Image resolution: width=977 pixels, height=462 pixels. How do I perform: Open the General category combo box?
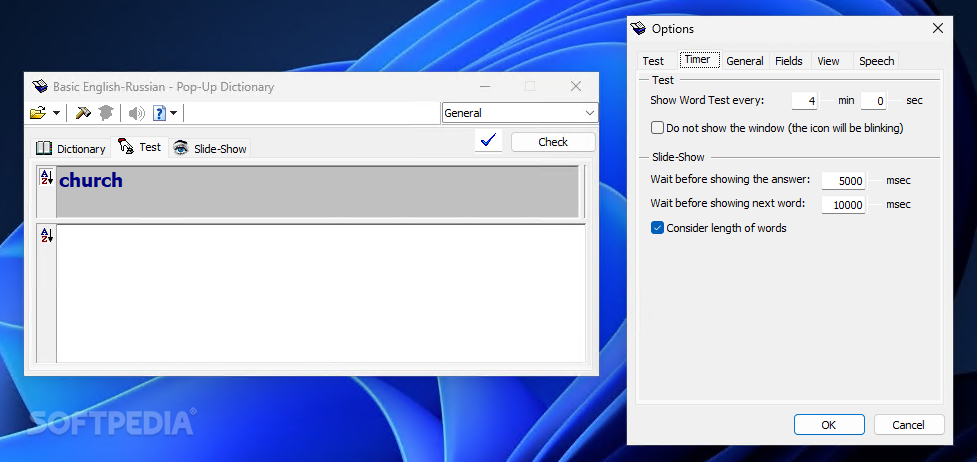pyautogui.click(x=519, y=113)
